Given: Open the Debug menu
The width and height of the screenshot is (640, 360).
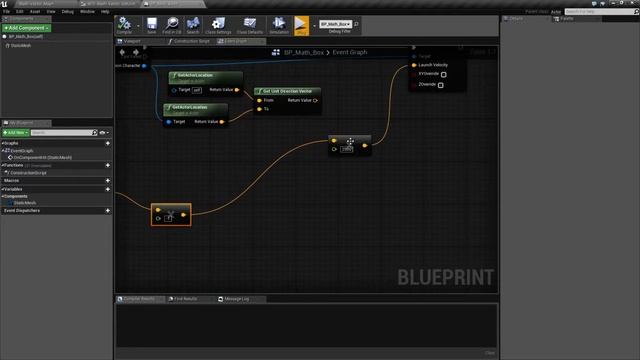Looking at the screenshot, I should tap(67, 11).
